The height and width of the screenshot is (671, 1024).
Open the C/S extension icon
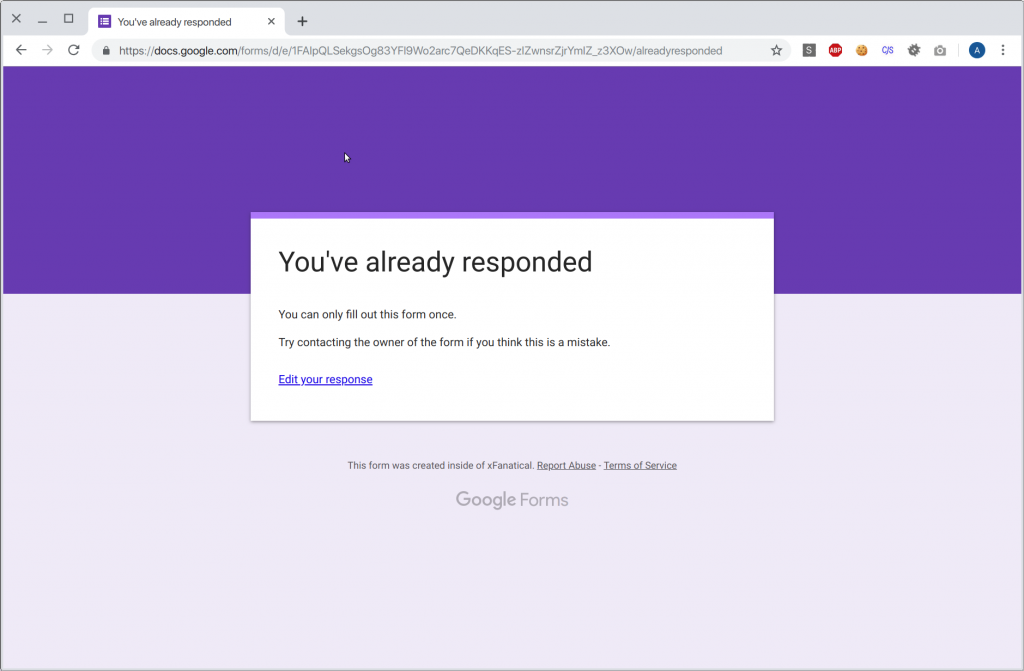click(888, 50)
